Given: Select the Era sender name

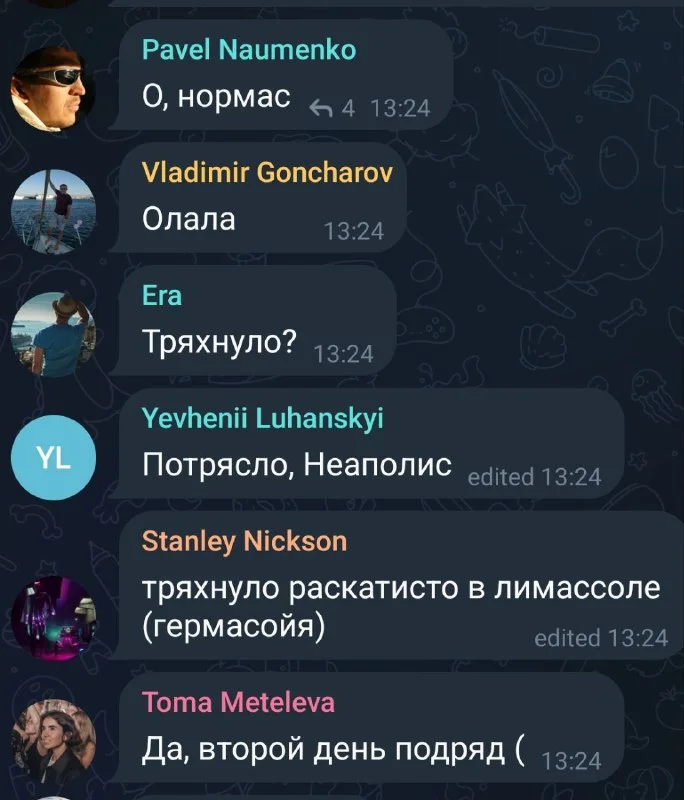Looking at the screenshot, I should [162, 295].
